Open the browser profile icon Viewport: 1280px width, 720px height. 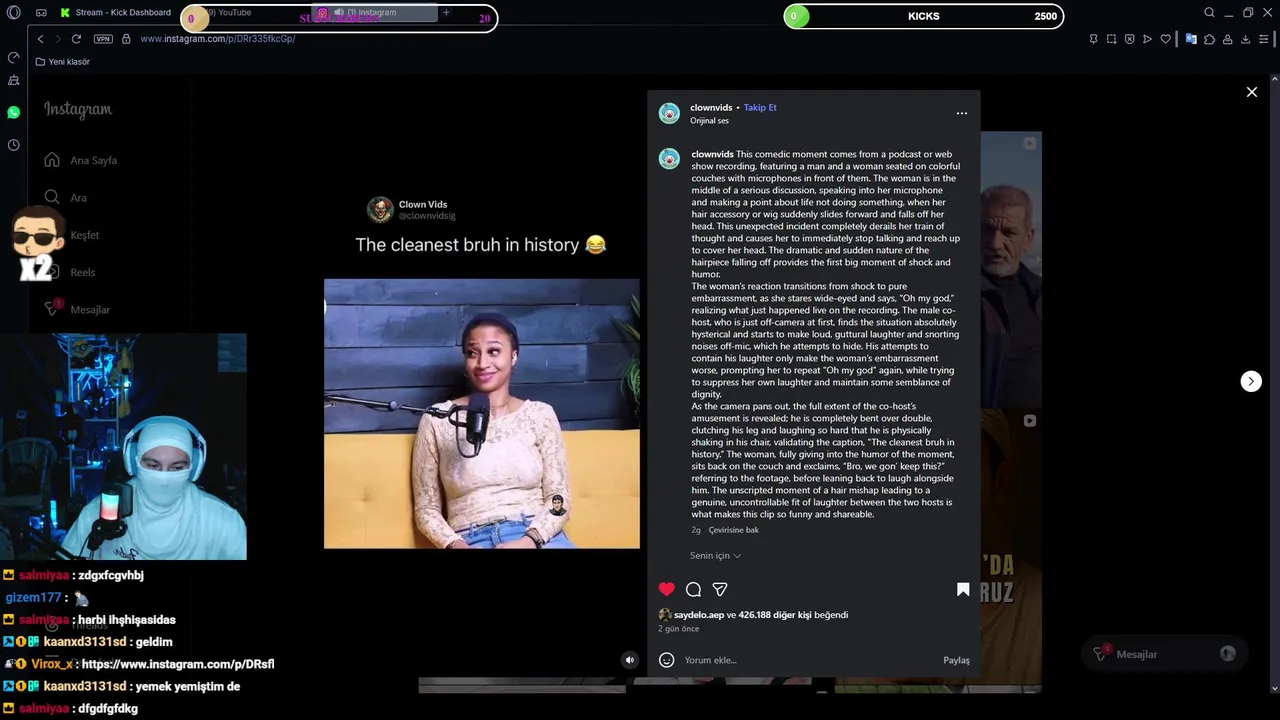coord(1227,39)
